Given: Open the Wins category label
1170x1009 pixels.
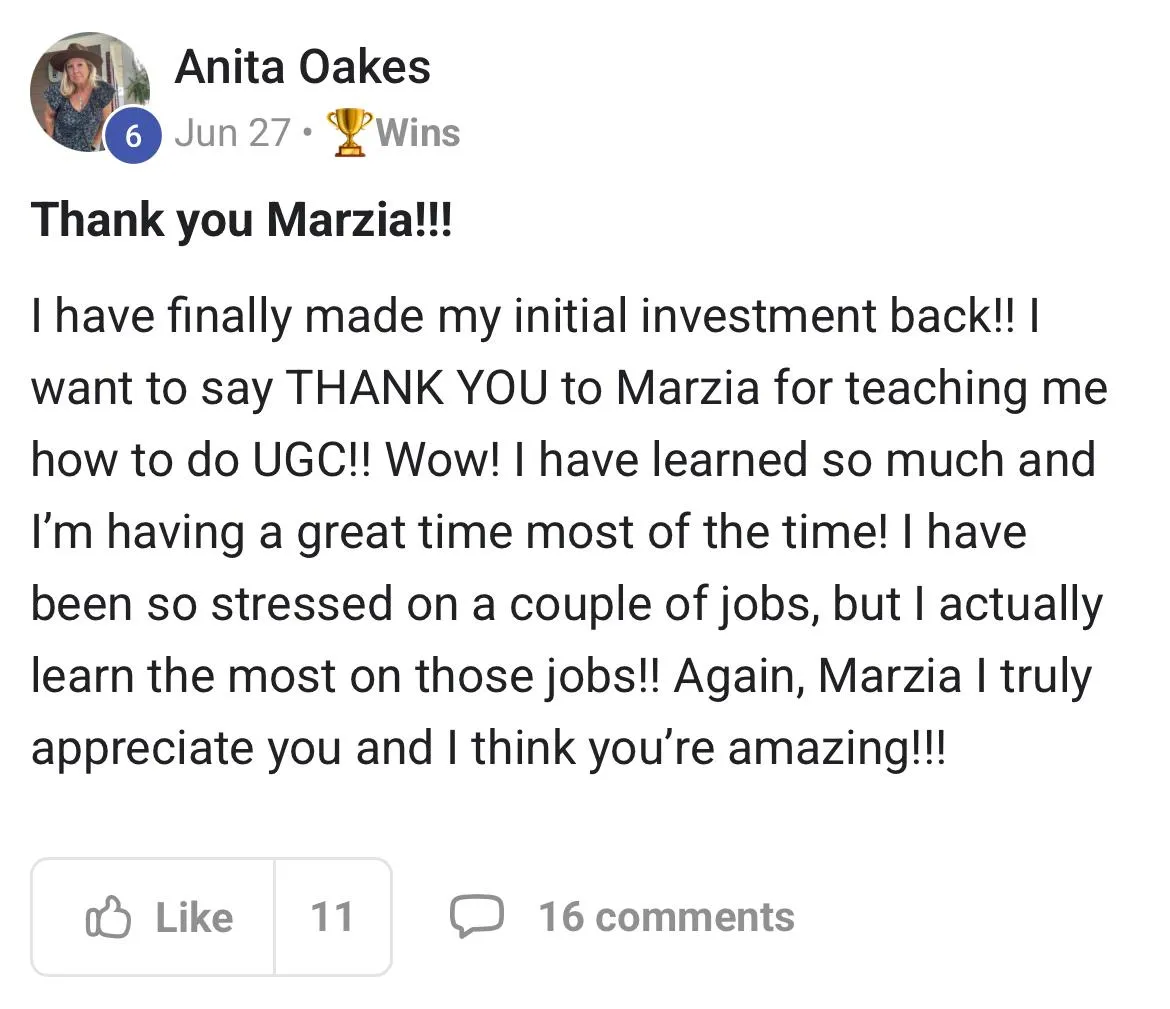Looking at the screenshot, I should (x=418, y=133).
